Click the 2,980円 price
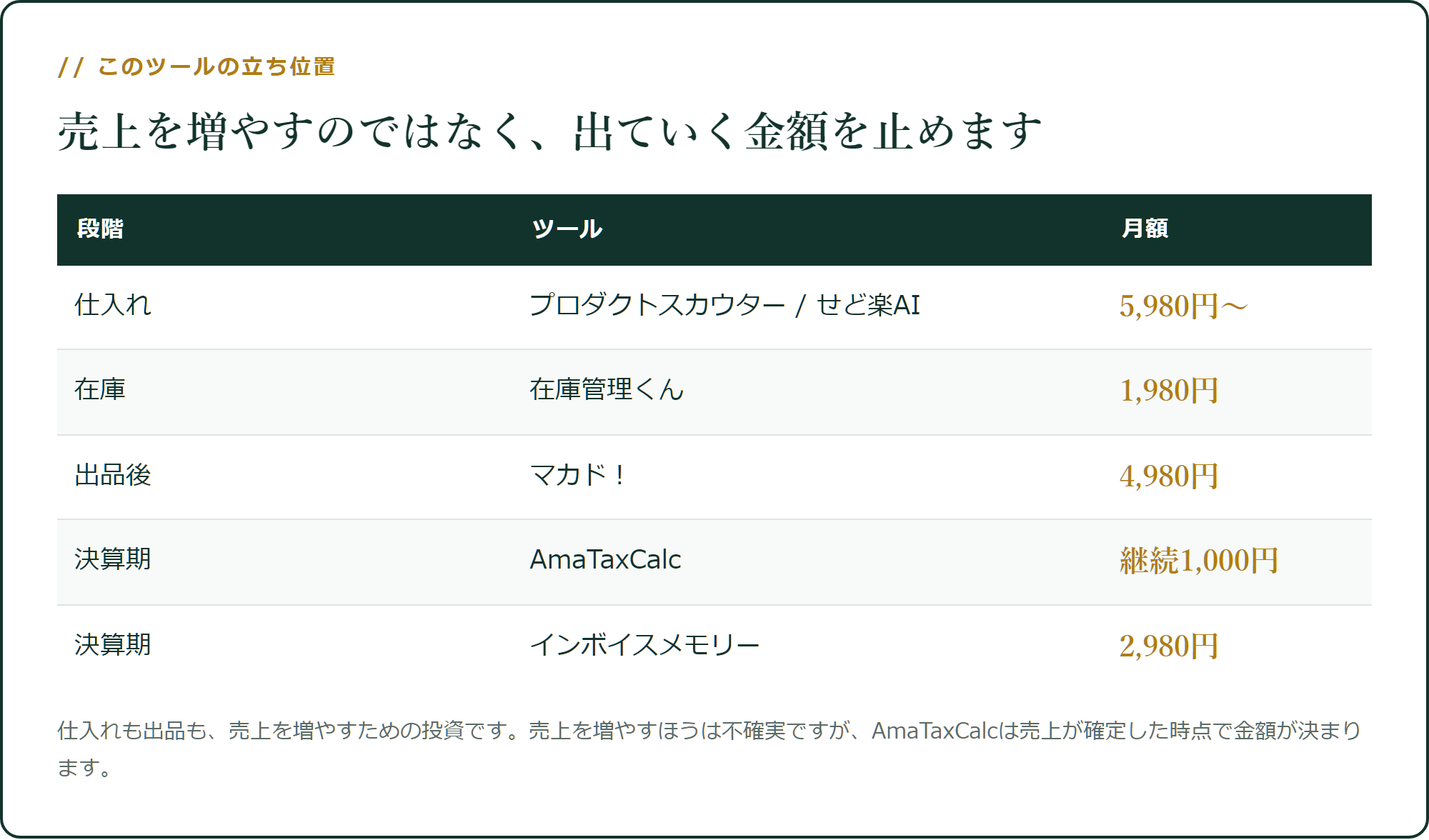 coord(1169,646)
